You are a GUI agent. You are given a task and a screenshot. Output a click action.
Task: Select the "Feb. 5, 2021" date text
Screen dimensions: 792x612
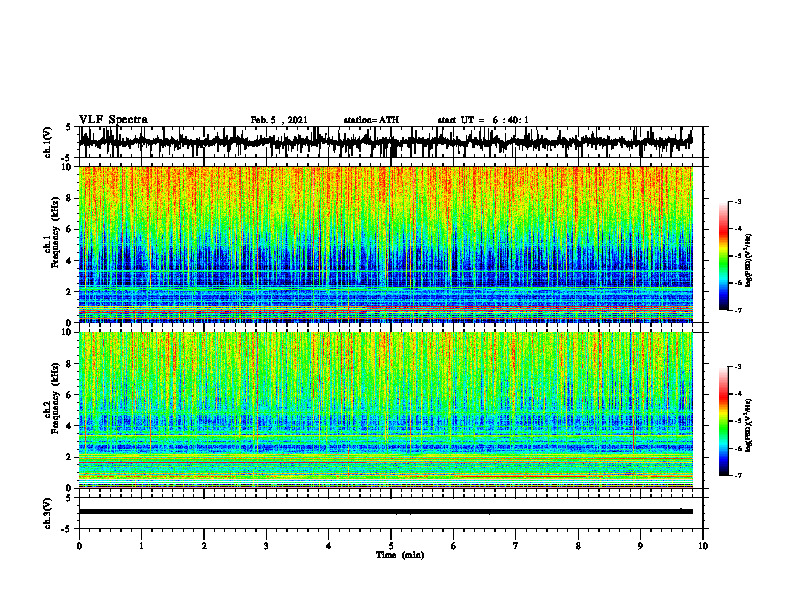click(x=279, y=120)
